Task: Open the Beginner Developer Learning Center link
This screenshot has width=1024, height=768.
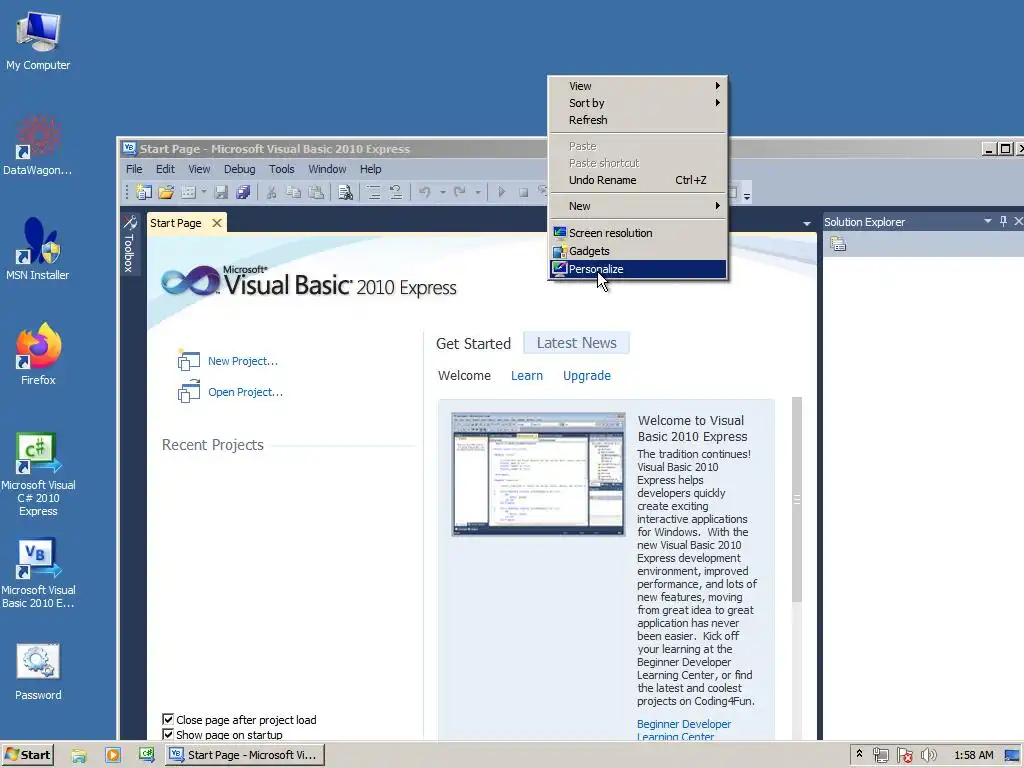Action: tap(684, 730)
